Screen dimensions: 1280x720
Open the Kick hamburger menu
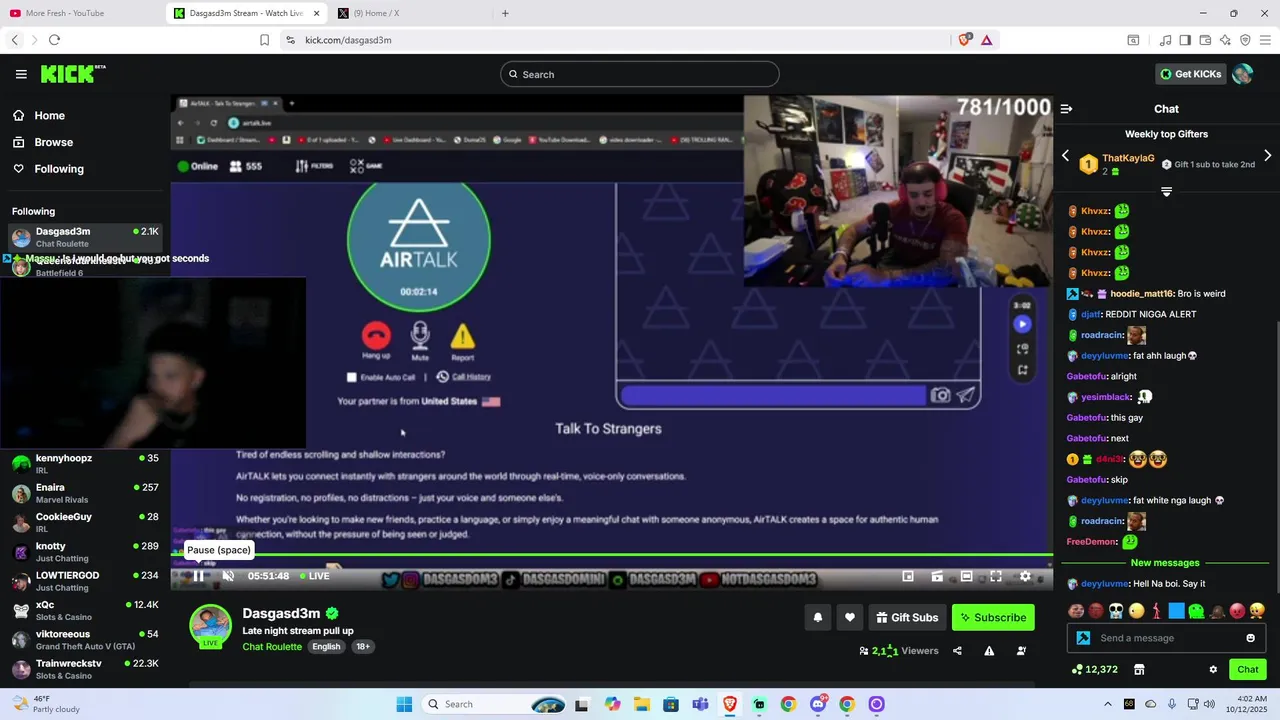point(21,74)
